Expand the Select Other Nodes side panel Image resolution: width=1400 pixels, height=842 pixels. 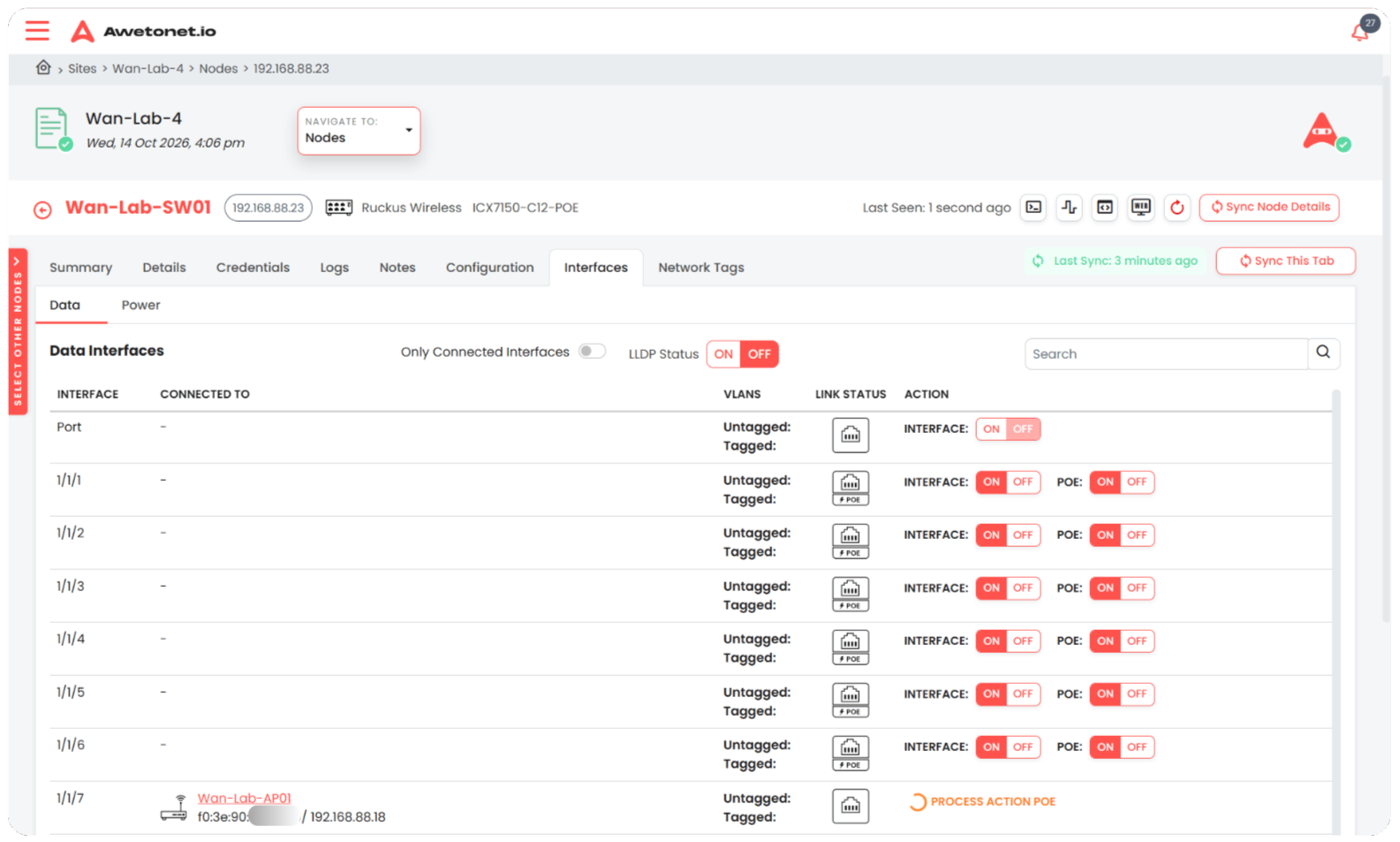click(18, 331)
